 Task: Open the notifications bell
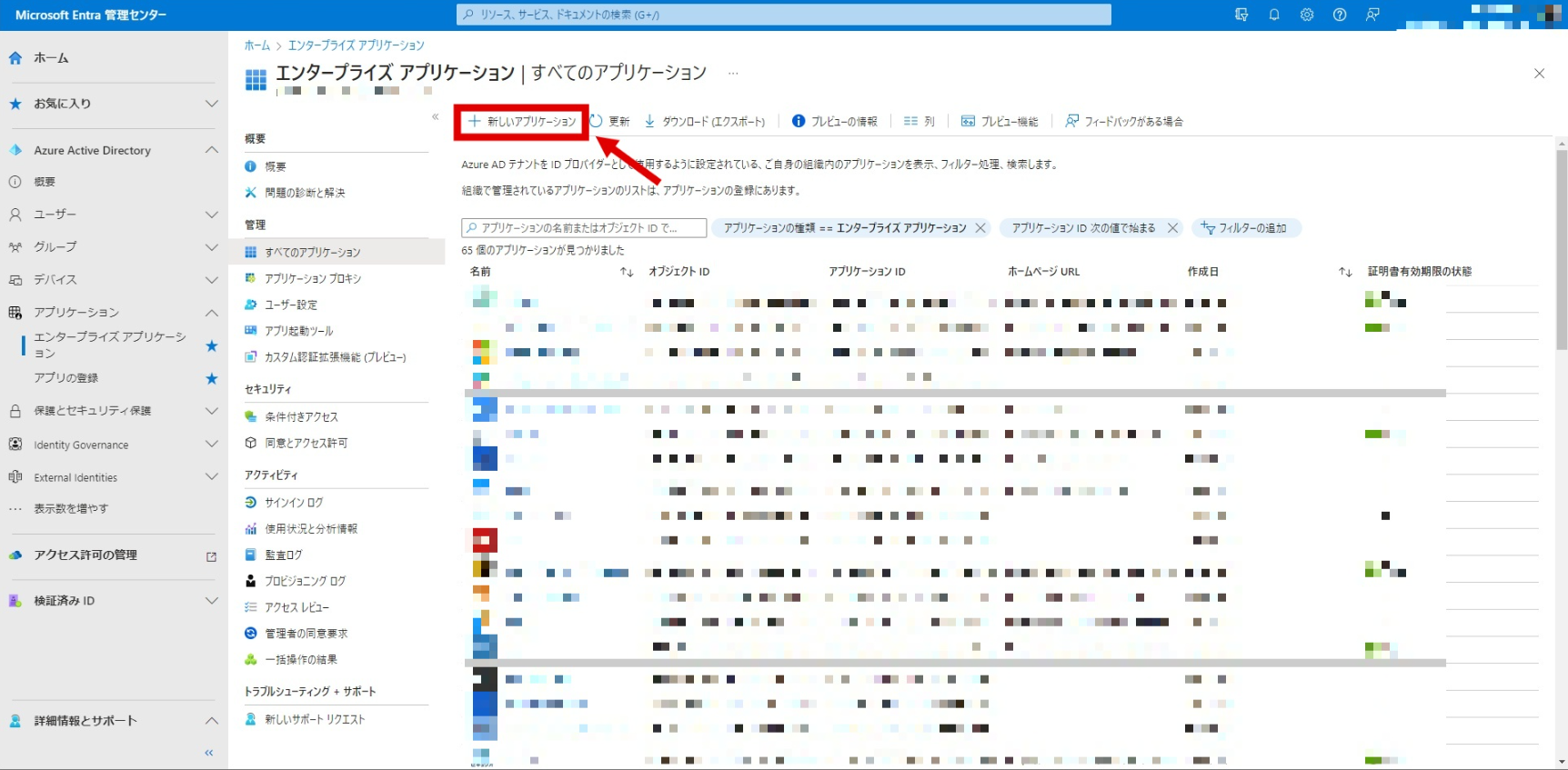click(1274, 15)
